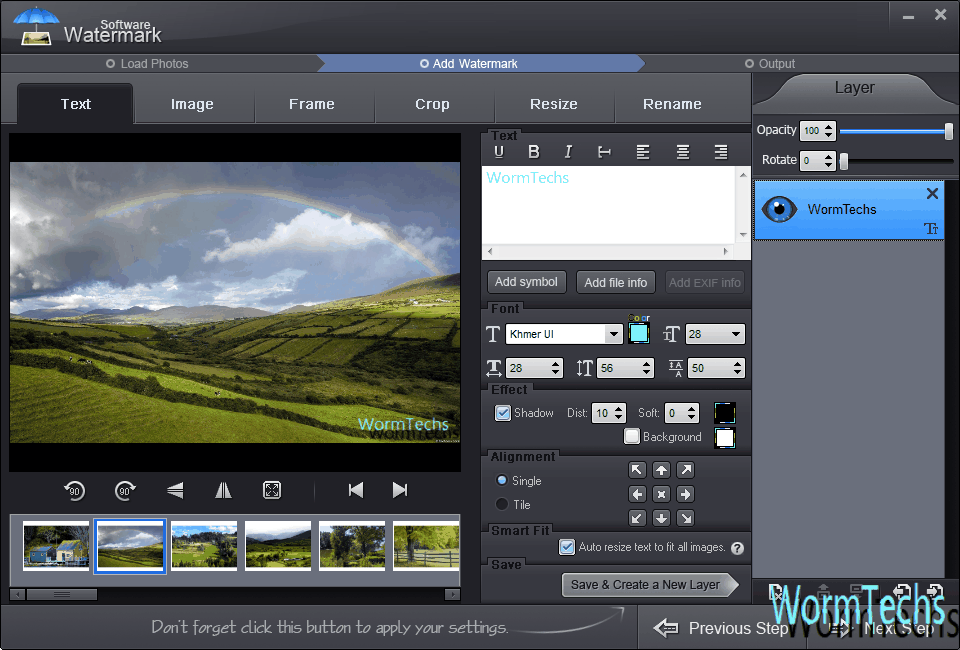This screenshot has width=960, height=650.
Task: Open the Load Photos step
Action: 147,64
